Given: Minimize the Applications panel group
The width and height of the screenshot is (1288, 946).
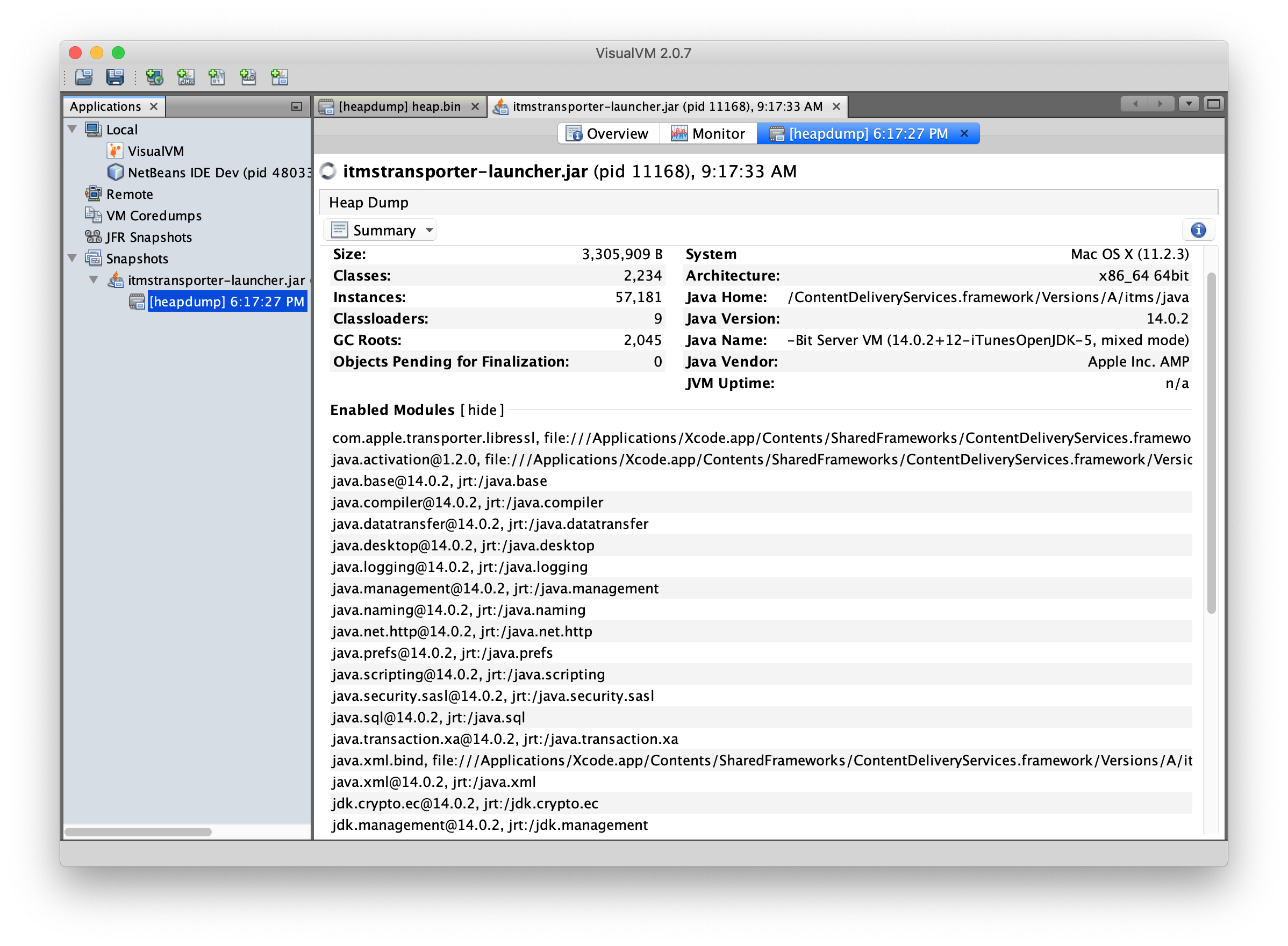Looking at the screenshot, I should click(x=297, y=106).
